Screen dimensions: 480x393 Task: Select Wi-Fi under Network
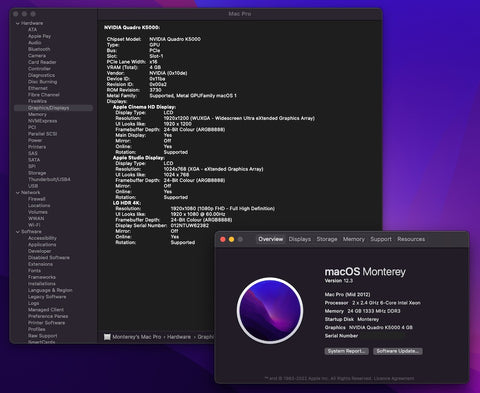tap(34, 225)
